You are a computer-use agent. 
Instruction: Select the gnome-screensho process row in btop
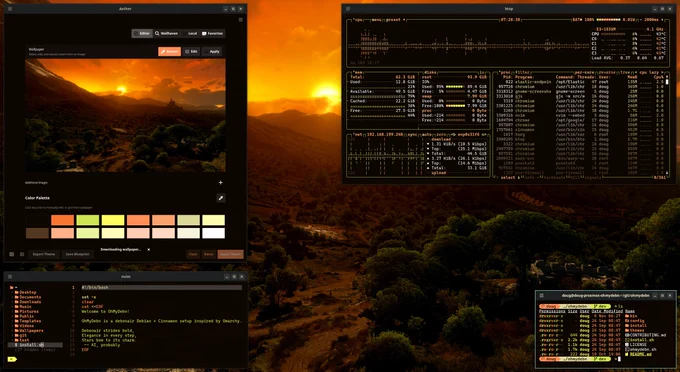click(x=580, y=91)
